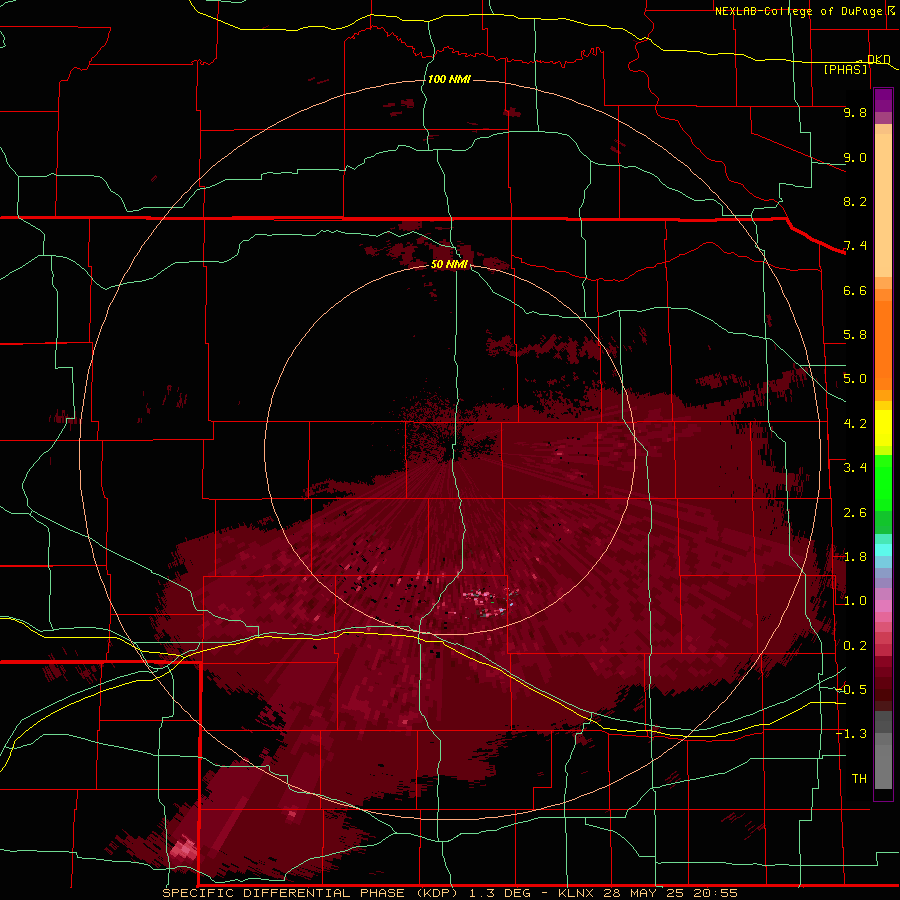Viewport: 900px width, 900px height.
Task: Click the 7.4 value on the legend
Action: [x=855, y=246]
